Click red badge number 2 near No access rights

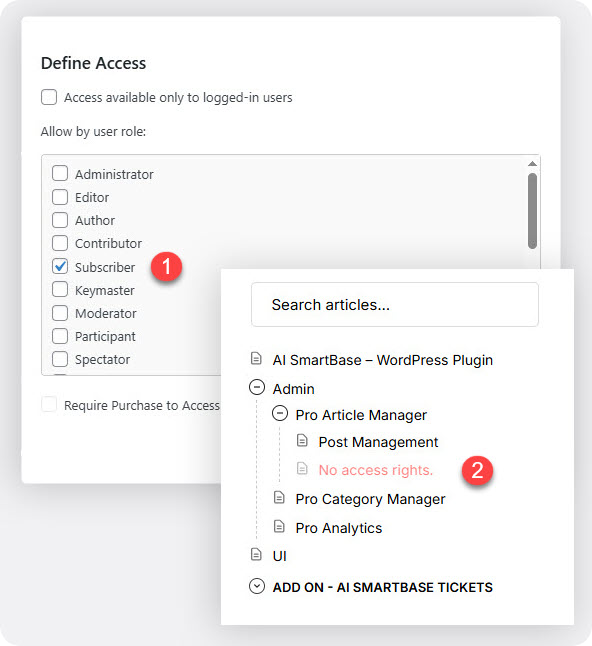[x=477, y=470]
